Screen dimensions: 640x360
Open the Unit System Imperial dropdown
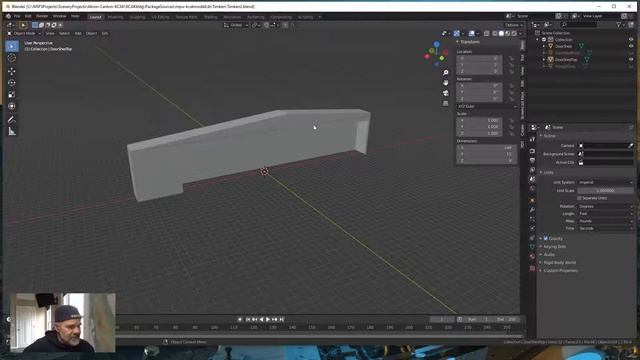(605, 182)
